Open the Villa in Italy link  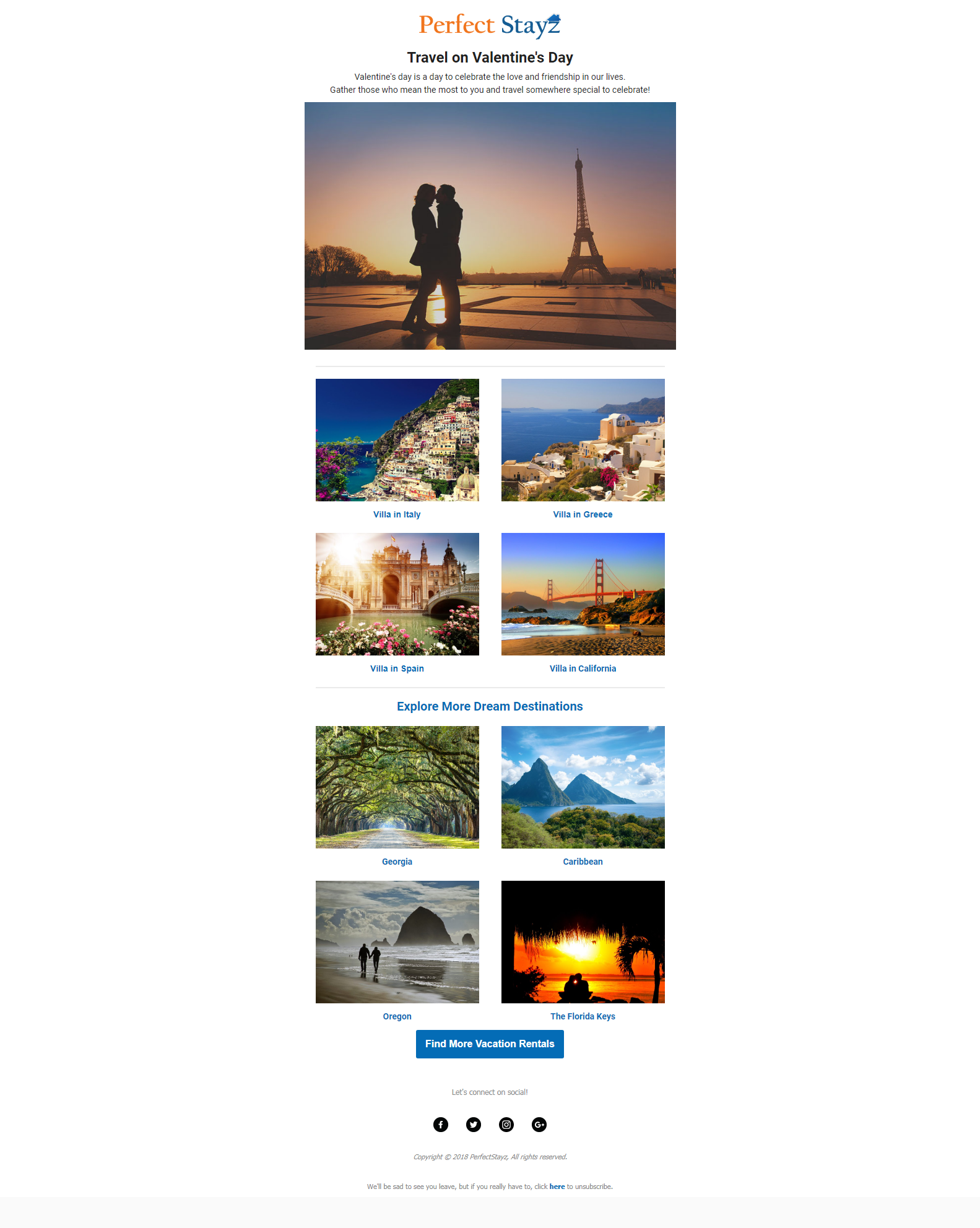(x=397, y=514)
